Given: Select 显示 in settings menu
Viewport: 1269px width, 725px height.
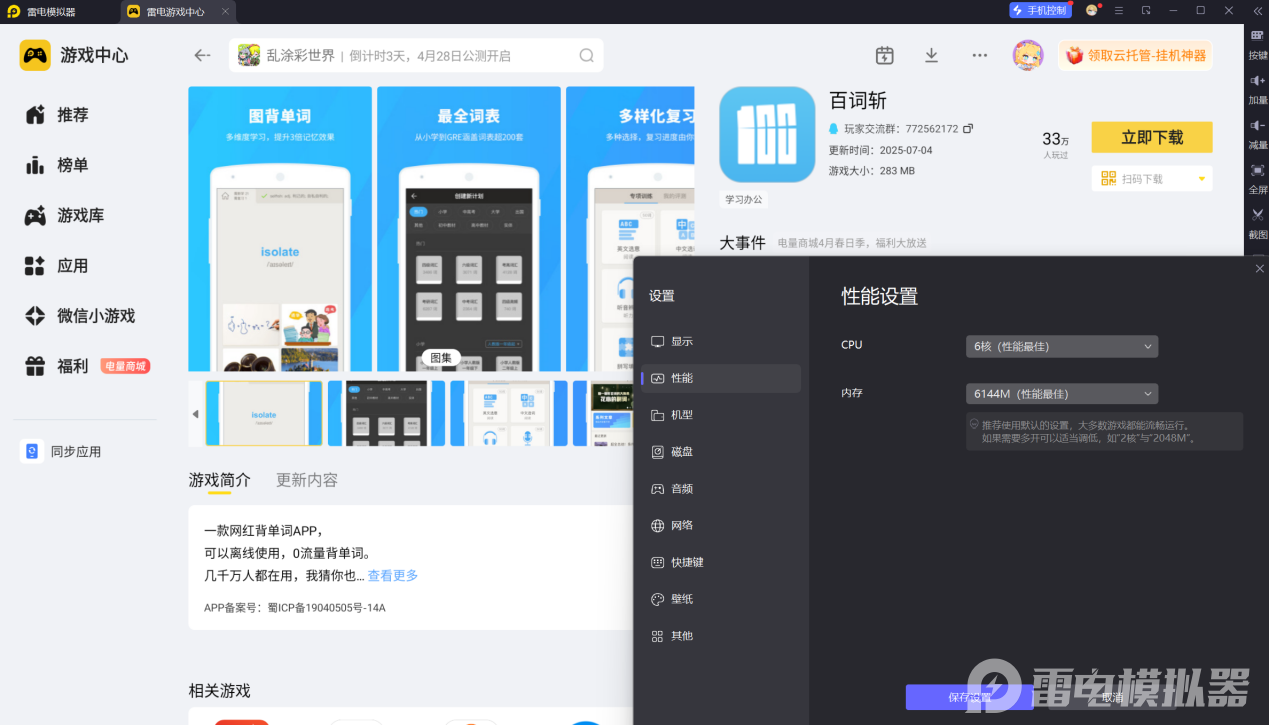Looking at the screenshot, I should tap(720, 341).
